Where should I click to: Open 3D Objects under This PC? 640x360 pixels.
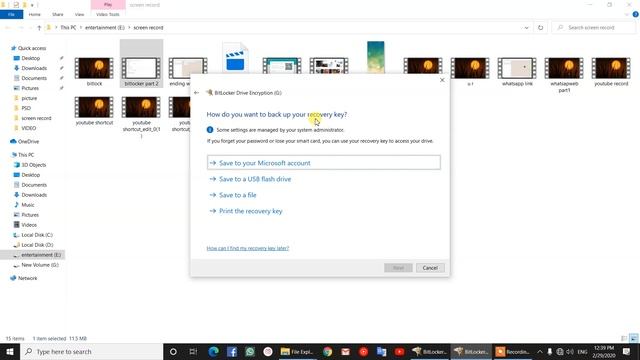[33, 165]
